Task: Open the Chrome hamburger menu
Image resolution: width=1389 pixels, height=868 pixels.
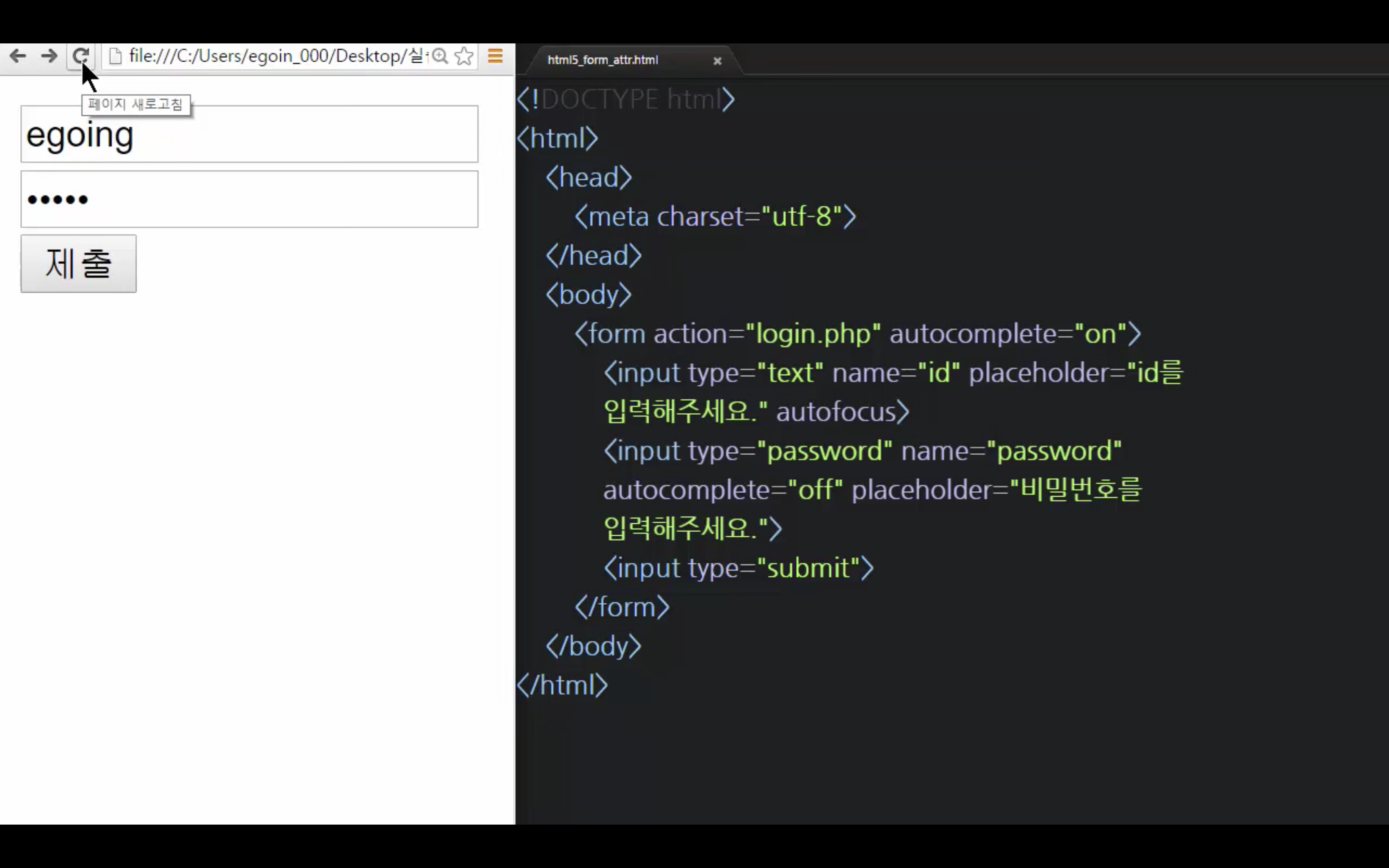Action: 495,56
